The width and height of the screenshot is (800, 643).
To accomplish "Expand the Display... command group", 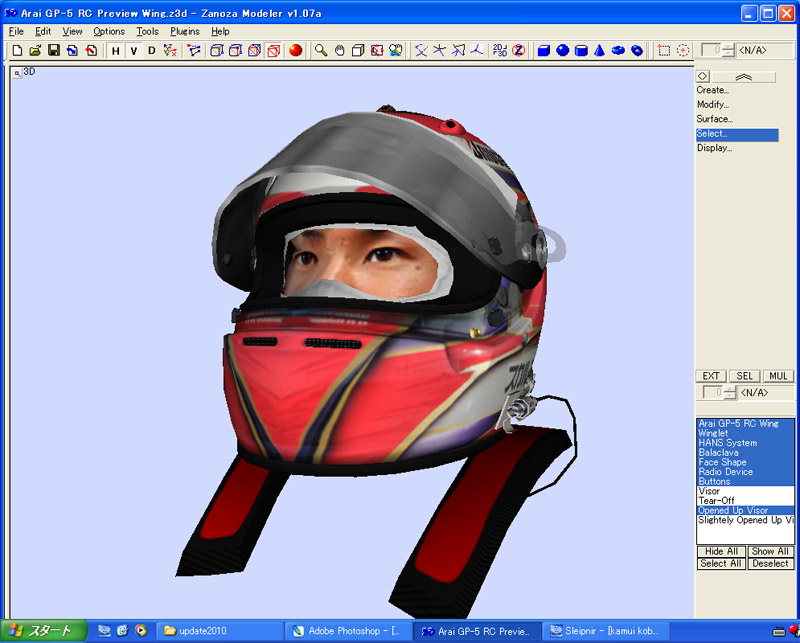I will tap(714, 148).
